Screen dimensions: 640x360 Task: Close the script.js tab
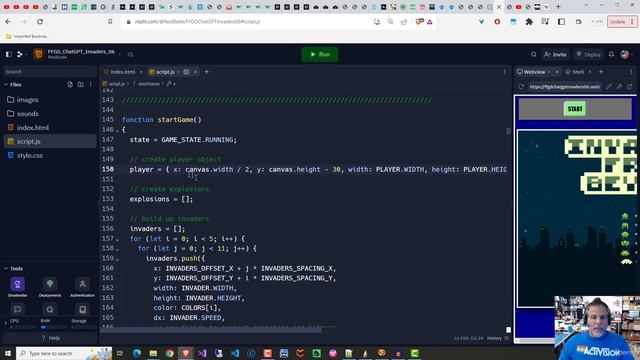click(196, 72)
